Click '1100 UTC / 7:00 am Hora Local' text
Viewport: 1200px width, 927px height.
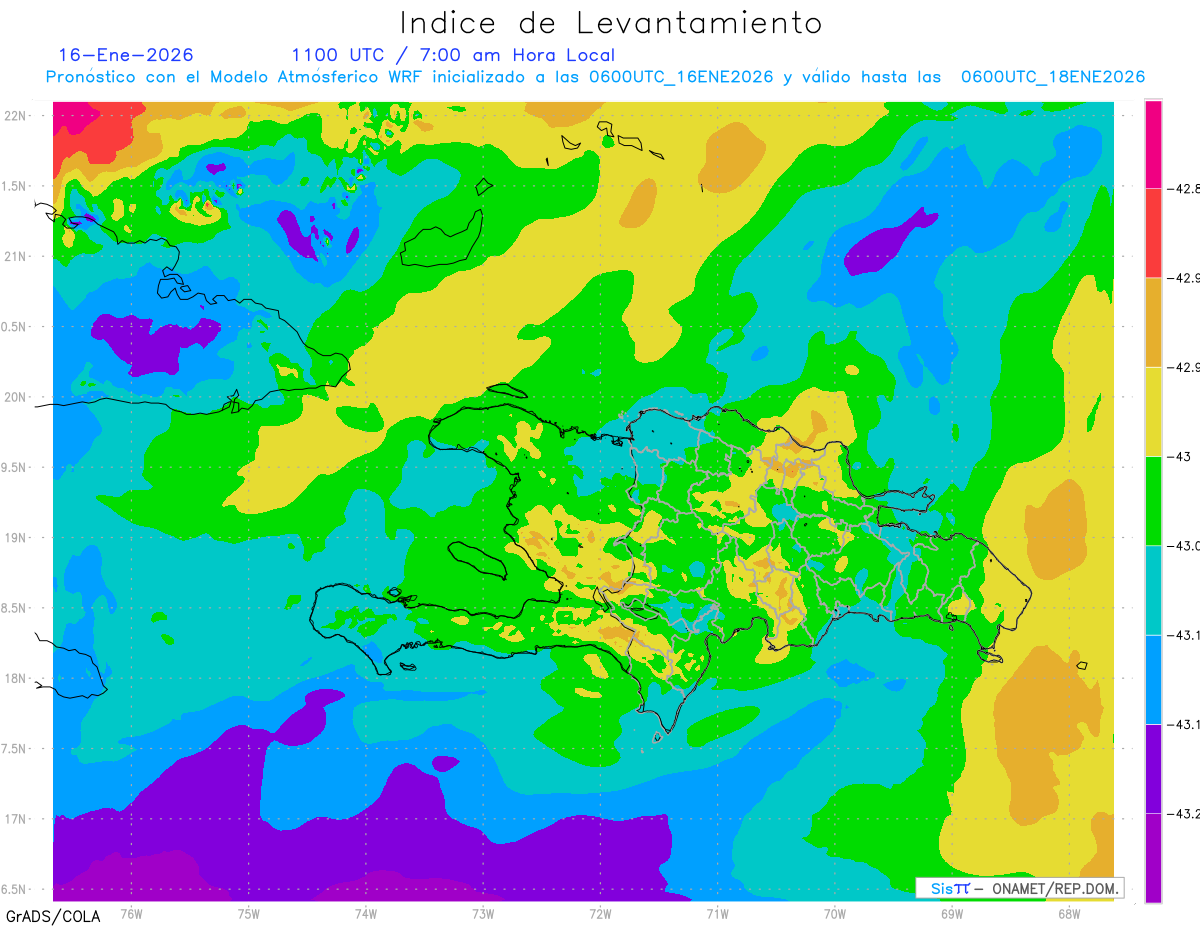pyautogui.click(x=453, y=55)
